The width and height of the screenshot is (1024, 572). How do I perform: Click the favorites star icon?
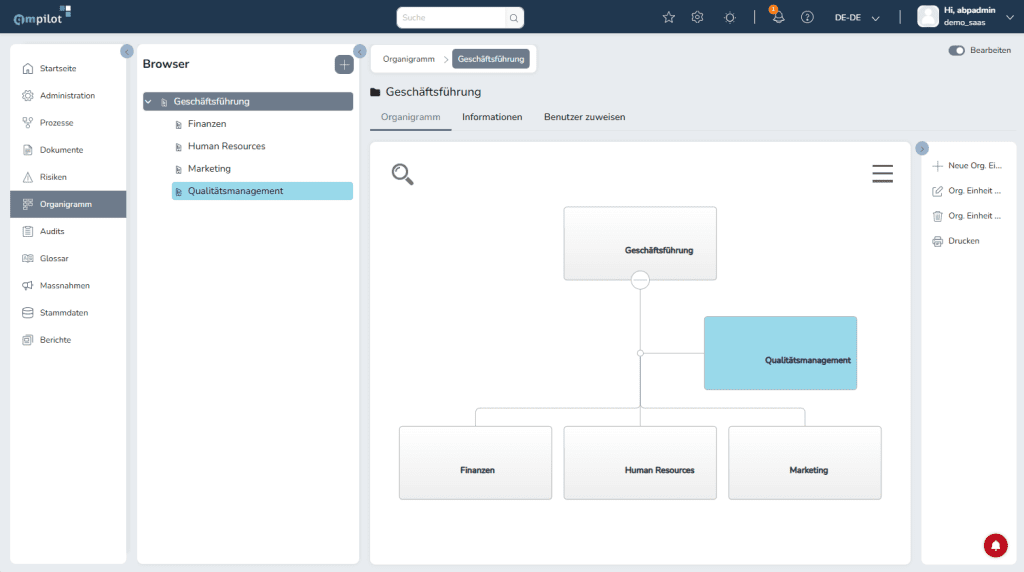[x=669, y=17]
